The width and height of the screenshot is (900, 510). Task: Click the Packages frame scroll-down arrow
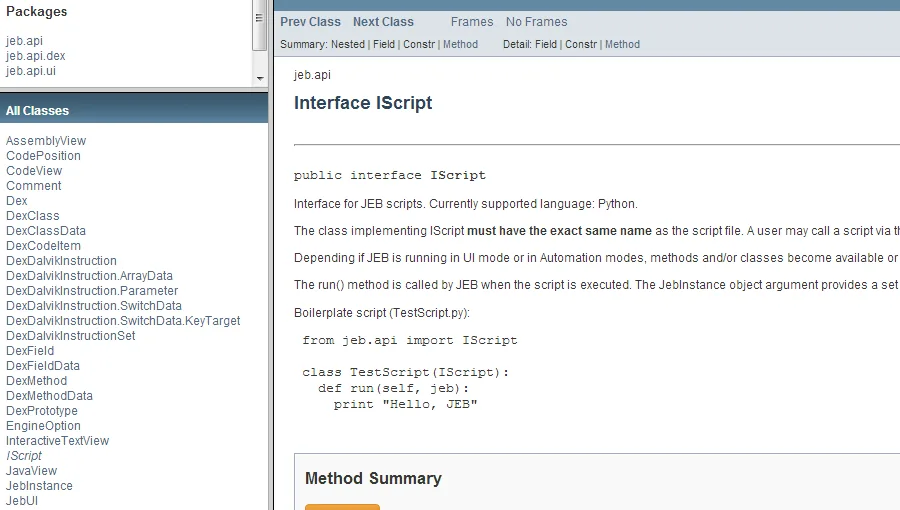tap(259, 79)
